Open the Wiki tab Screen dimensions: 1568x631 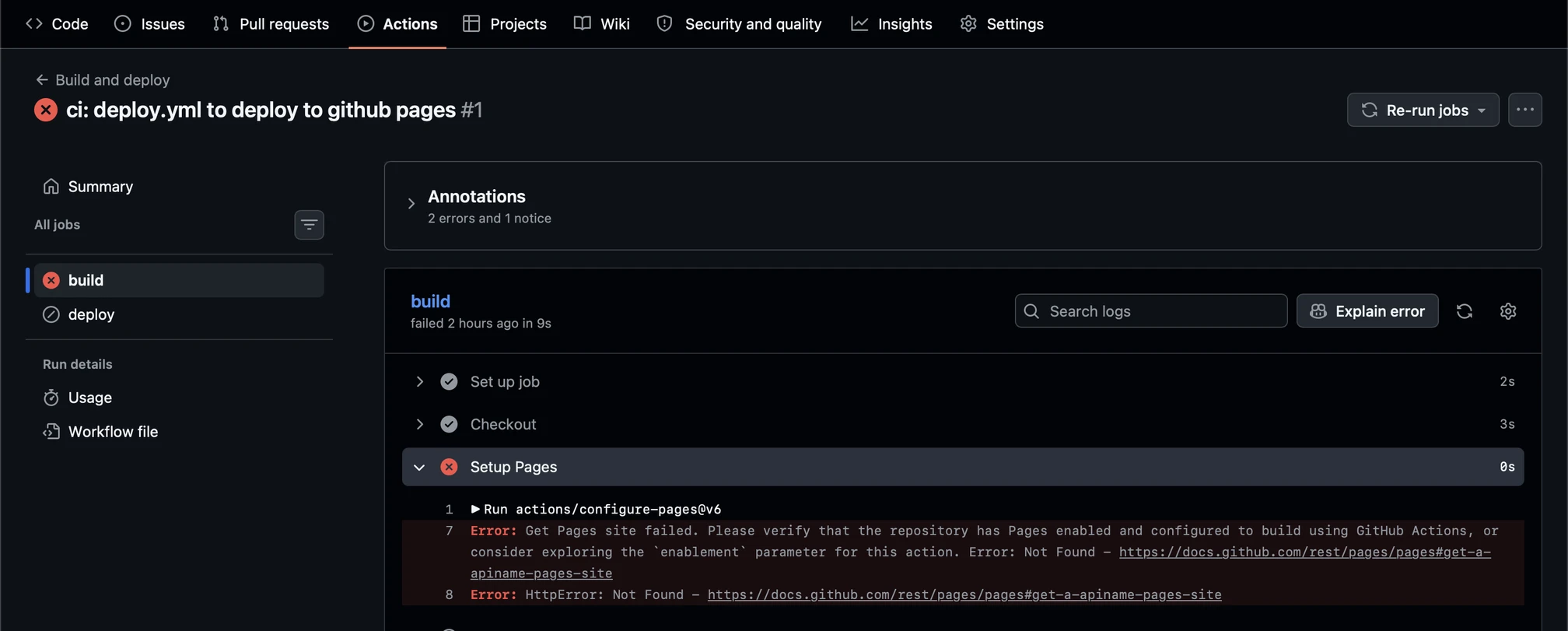tap(601, 23)
